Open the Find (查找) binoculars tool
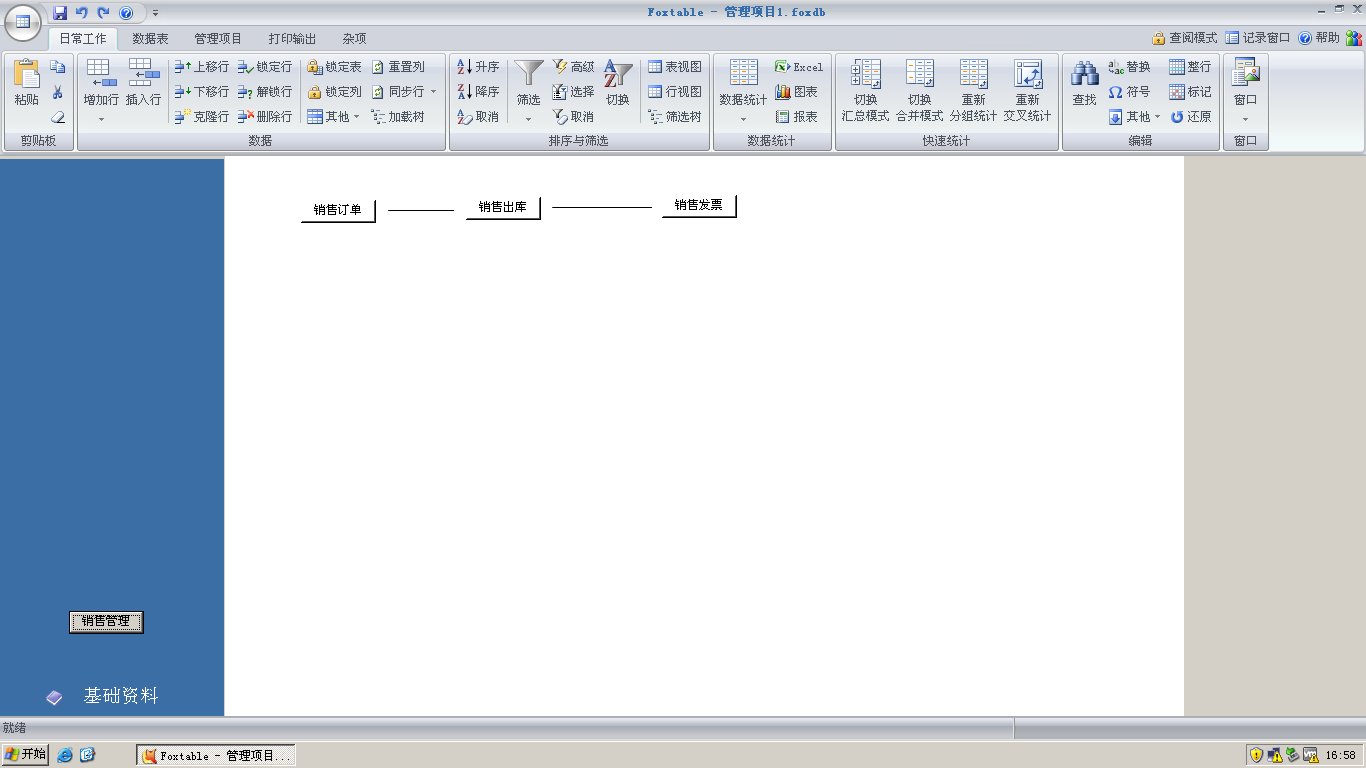Image resolution: width=1366 pixels, height=768 pixels. pyautogui.click(x=1085, y=83)
